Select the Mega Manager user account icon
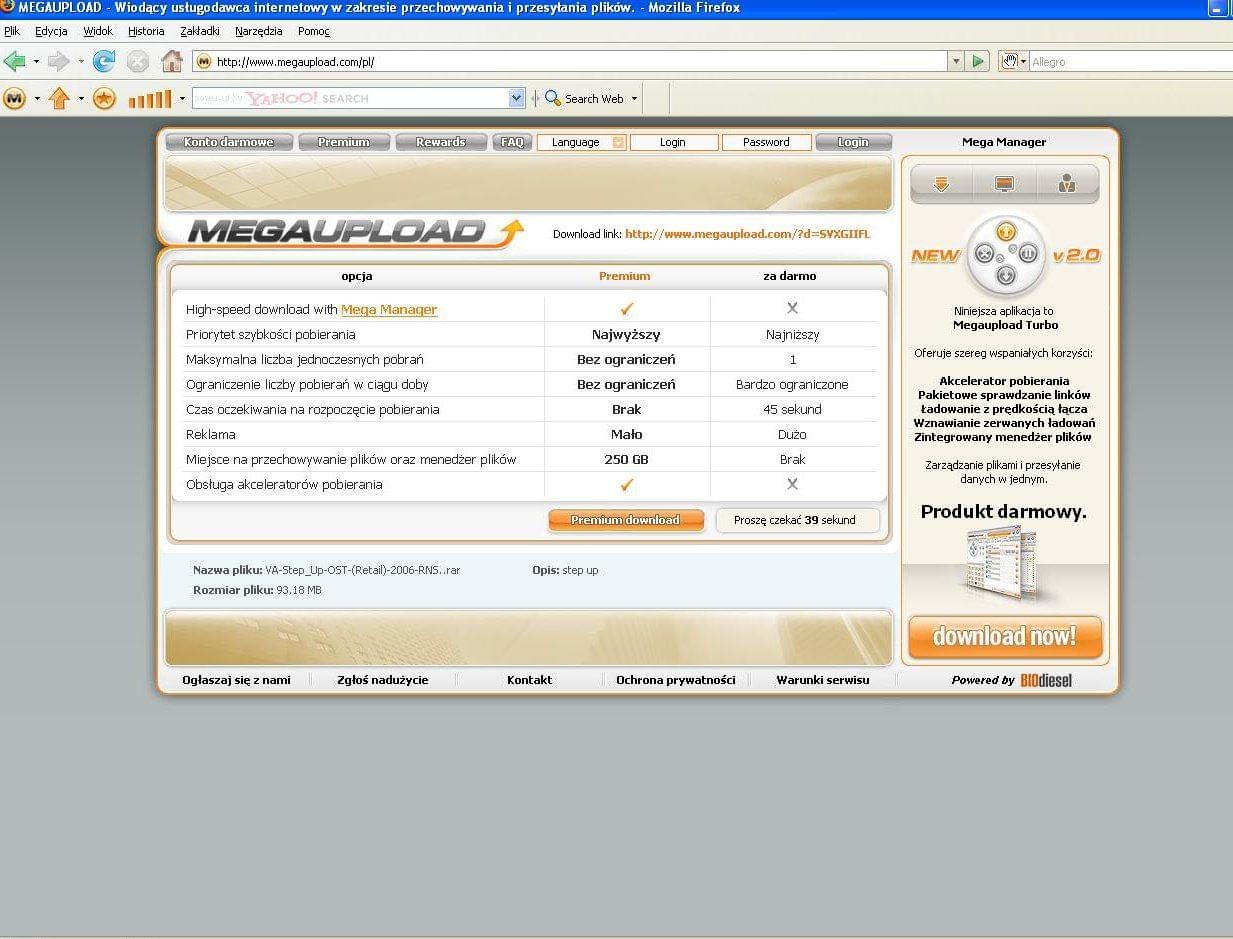1233x939 pixels. [x=1066, y=184]
